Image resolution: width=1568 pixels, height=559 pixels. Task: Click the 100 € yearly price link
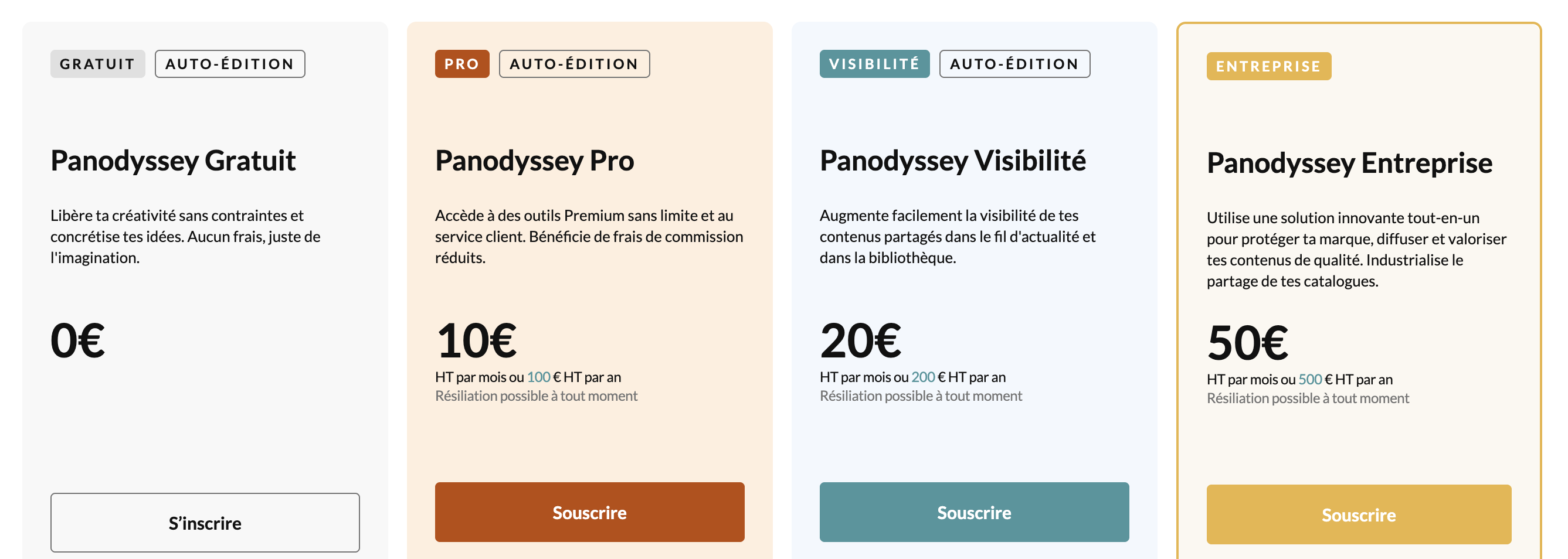tap(539, 377)
